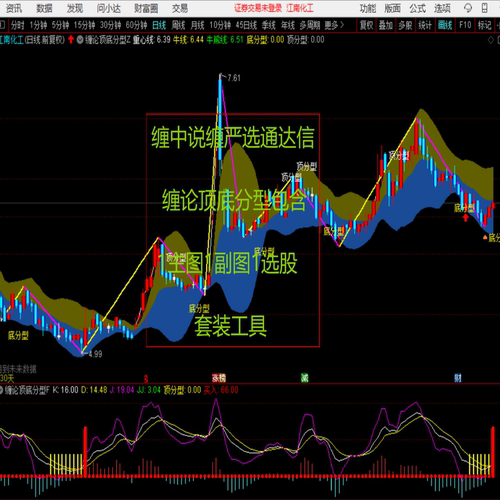Screen dimensions: 500x500
Task: Switch to 10分钟 period
Action: 220,25
